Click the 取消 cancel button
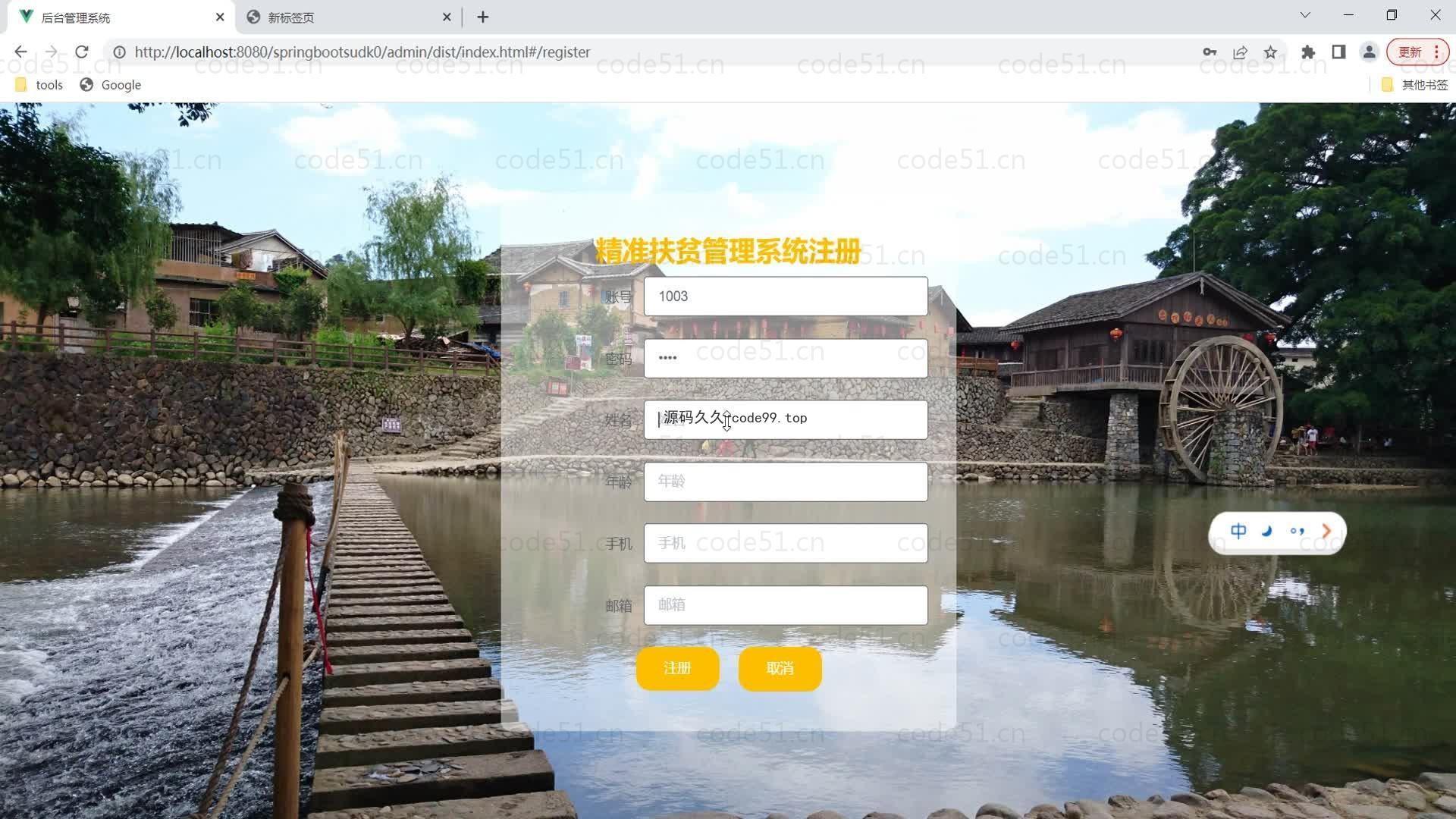 pos(780,668)
